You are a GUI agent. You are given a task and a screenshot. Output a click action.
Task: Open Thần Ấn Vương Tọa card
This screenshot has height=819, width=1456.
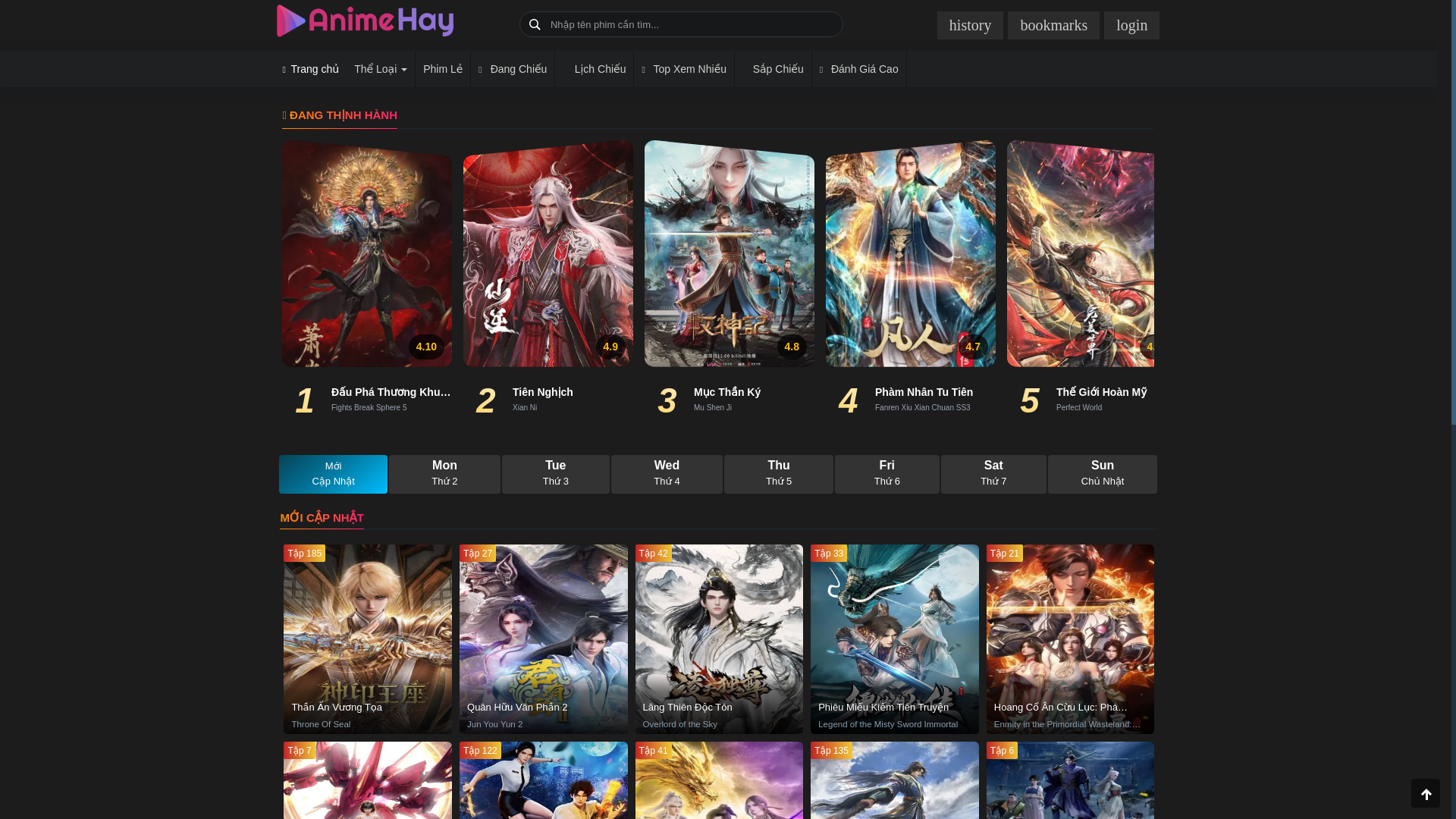point(368,639)
